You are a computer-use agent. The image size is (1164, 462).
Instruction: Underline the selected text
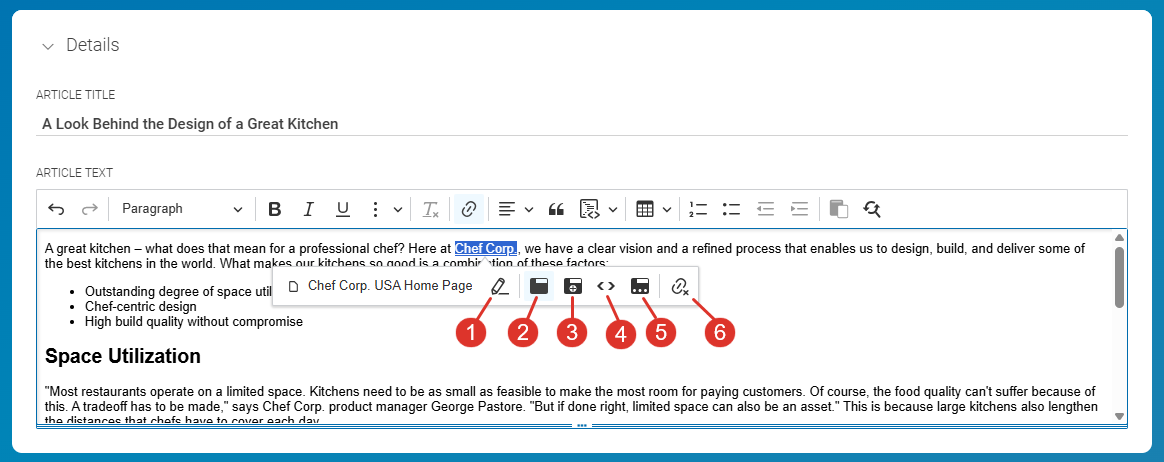point(342,209)
